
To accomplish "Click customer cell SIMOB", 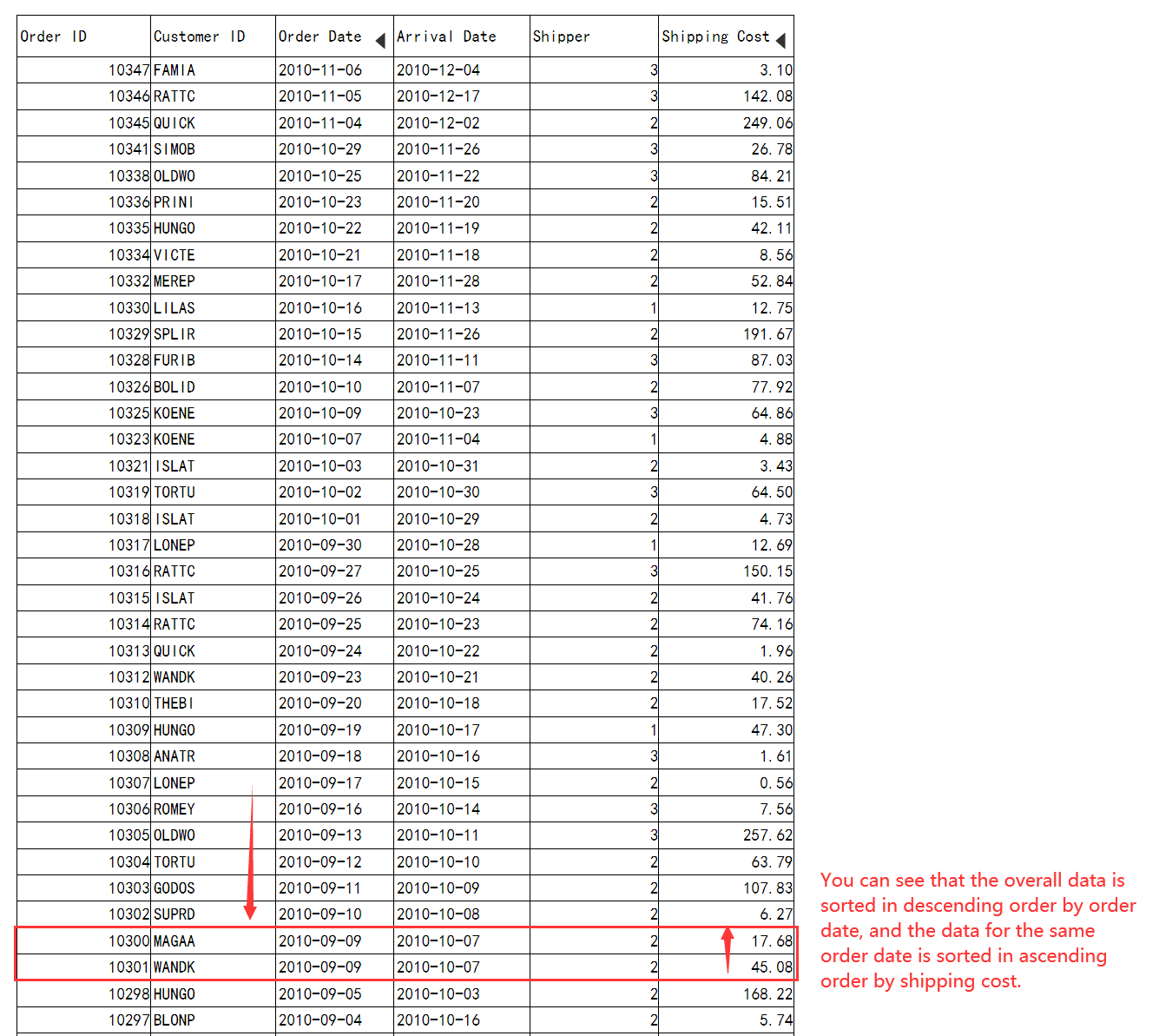I will [214, 149].
